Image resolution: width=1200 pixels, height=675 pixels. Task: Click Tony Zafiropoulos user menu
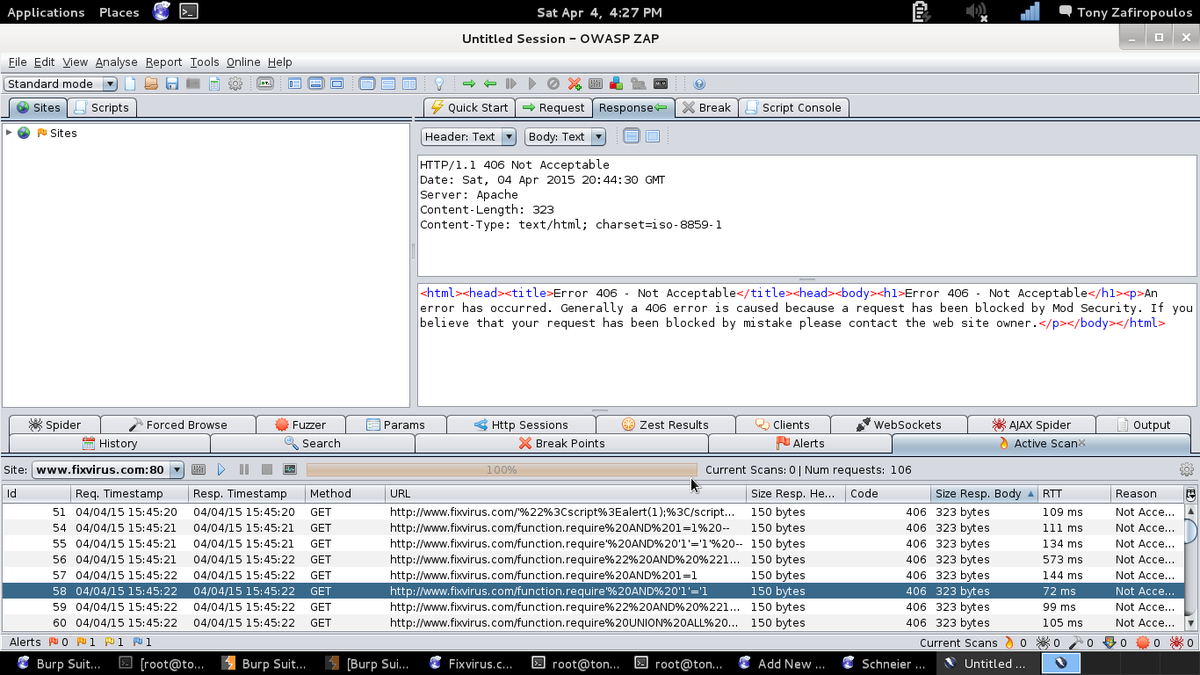[x=1127, y=12]
